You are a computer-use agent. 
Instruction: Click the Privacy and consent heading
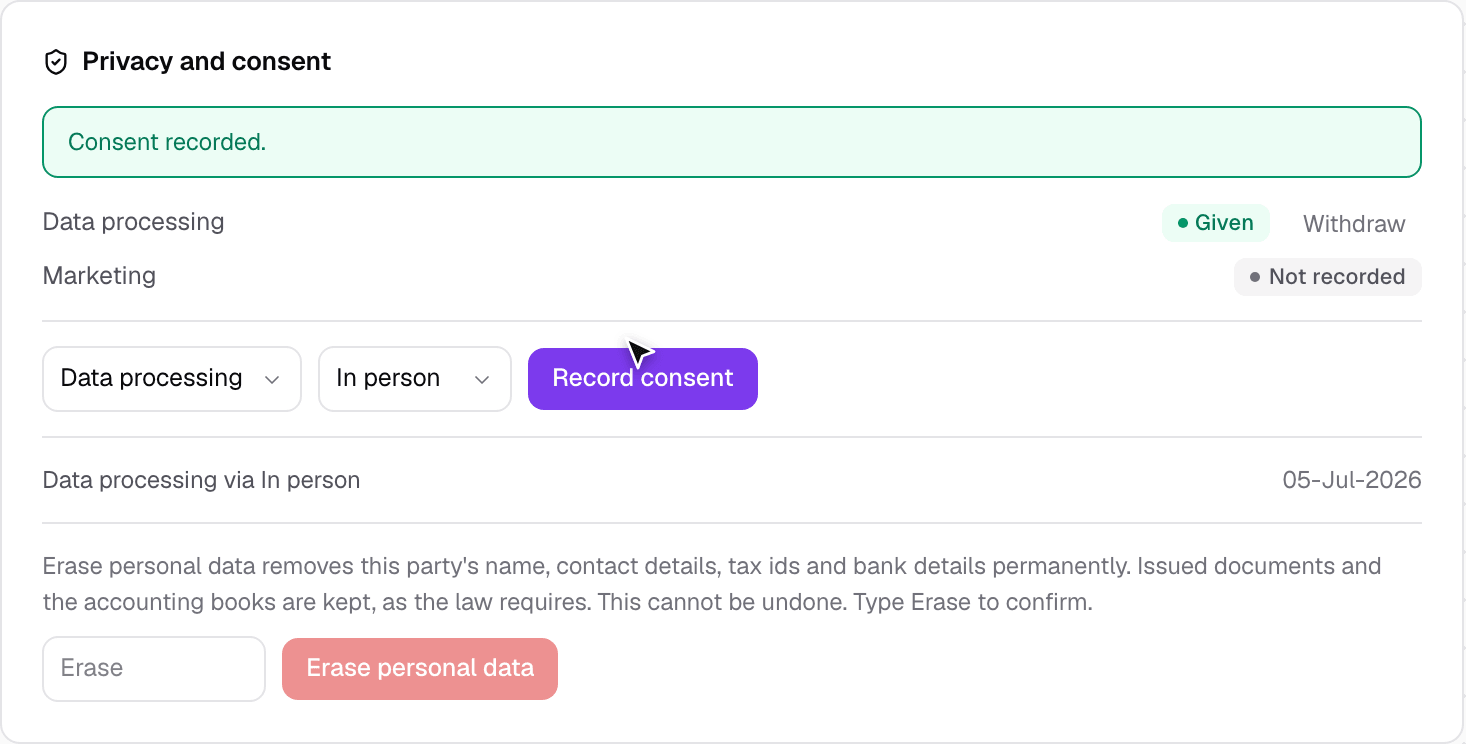[x=207, y=62]
